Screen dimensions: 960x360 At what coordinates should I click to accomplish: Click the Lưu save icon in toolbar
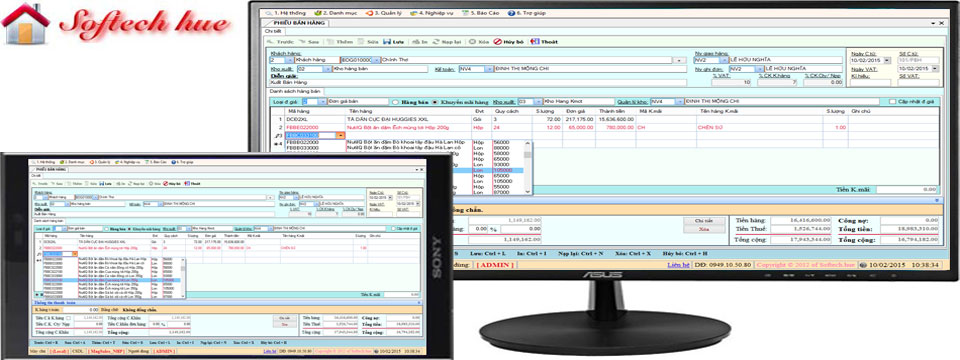coord(386,42)
